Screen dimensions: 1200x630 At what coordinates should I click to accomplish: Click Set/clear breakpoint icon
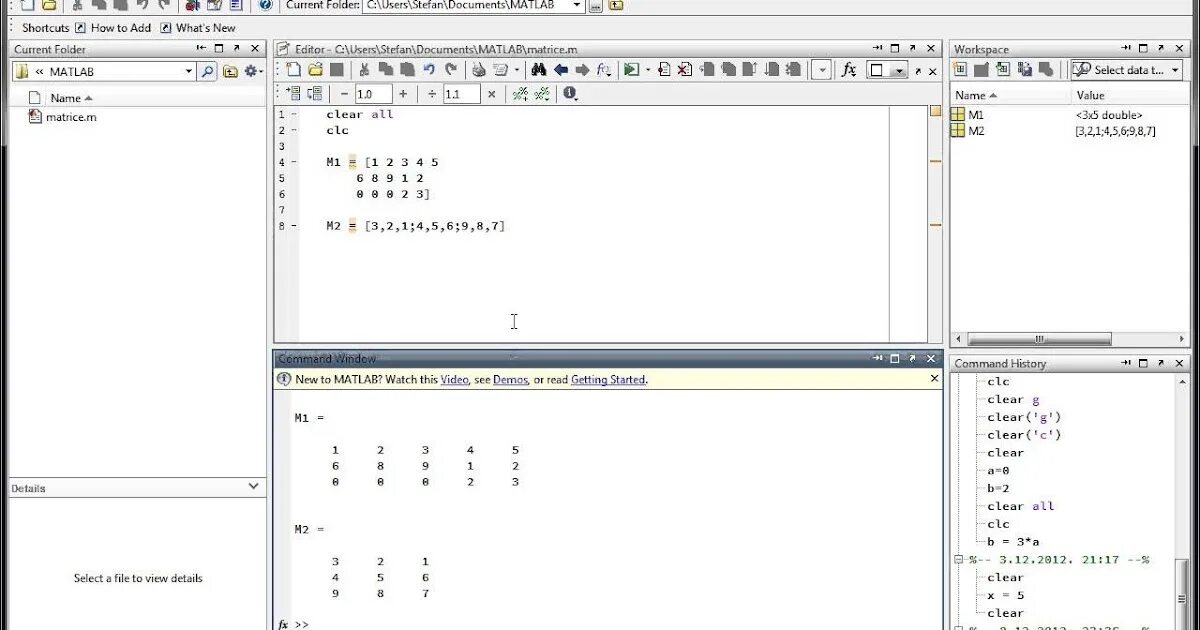(x=664, y=70)
